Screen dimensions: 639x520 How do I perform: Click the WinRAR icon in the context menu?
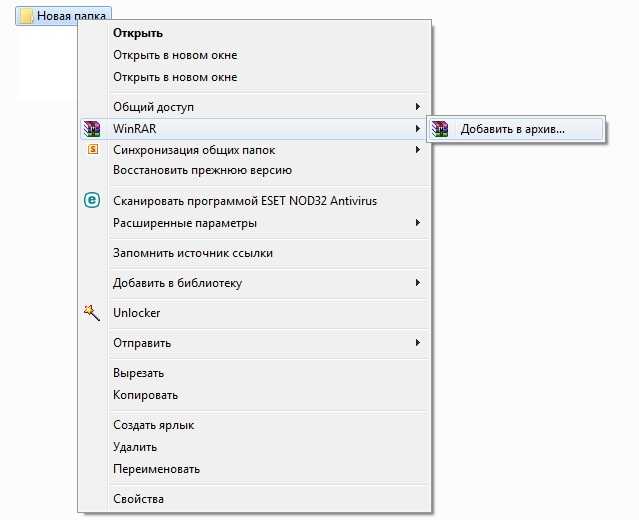pos(92,129)
